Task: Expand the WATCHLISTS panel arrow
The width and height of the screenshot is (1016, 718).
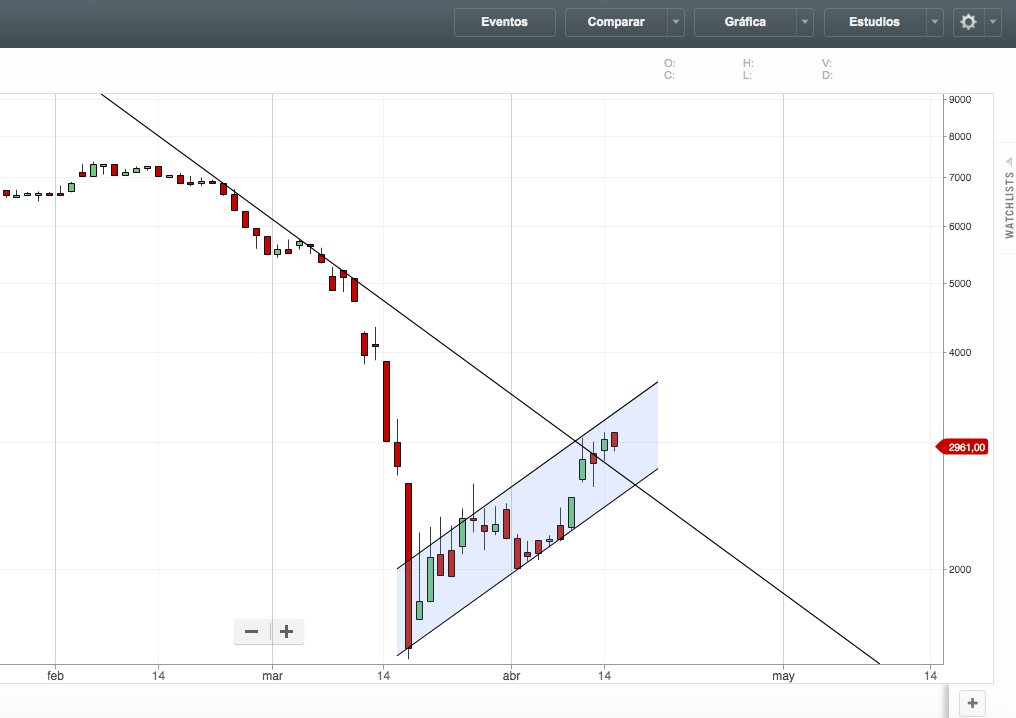Action: [x=1009, y=161]
